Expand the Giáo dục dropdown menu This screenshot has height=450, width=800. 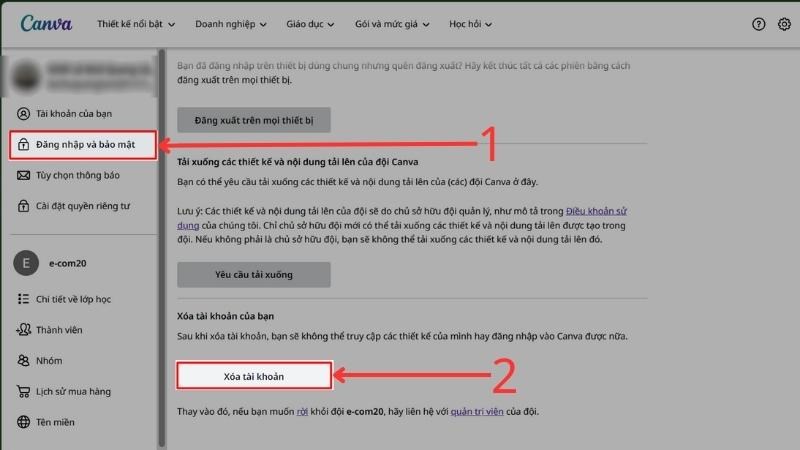(x=310, y=24)
